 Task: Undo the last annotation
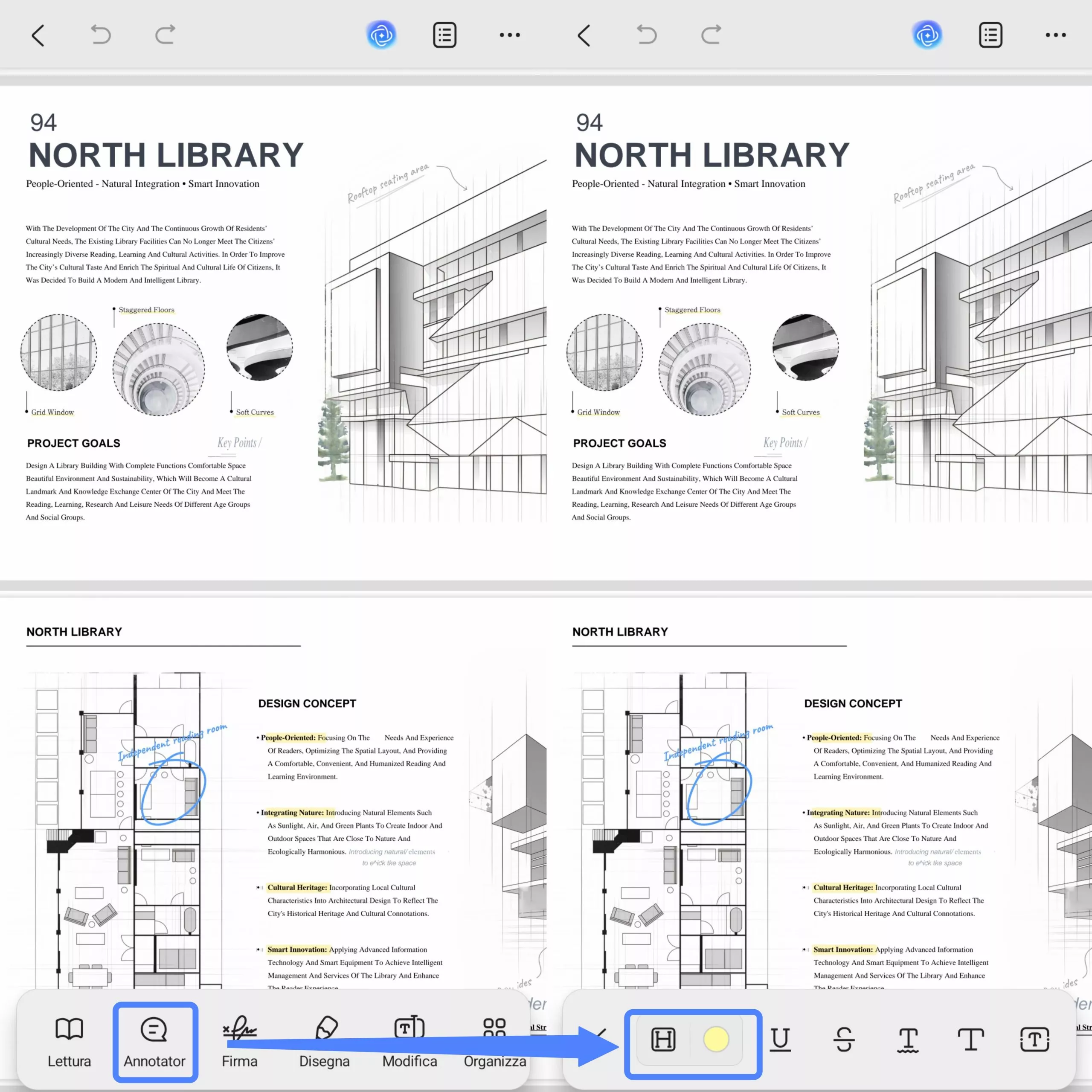pos(101,35)
